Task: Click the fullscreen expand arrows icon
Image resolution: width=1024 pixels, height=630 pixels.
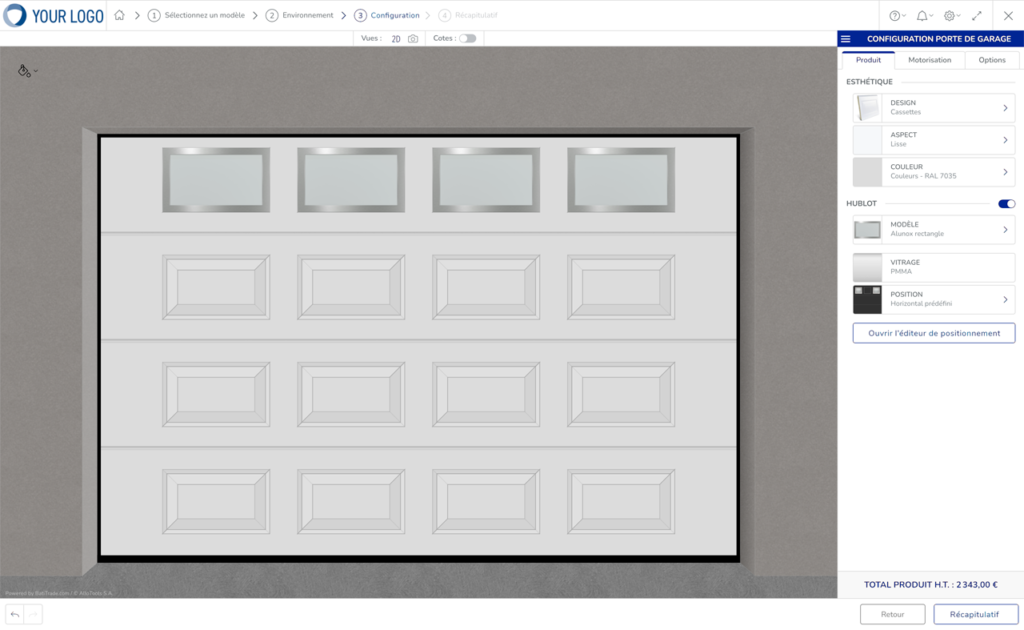Action: 977,16
